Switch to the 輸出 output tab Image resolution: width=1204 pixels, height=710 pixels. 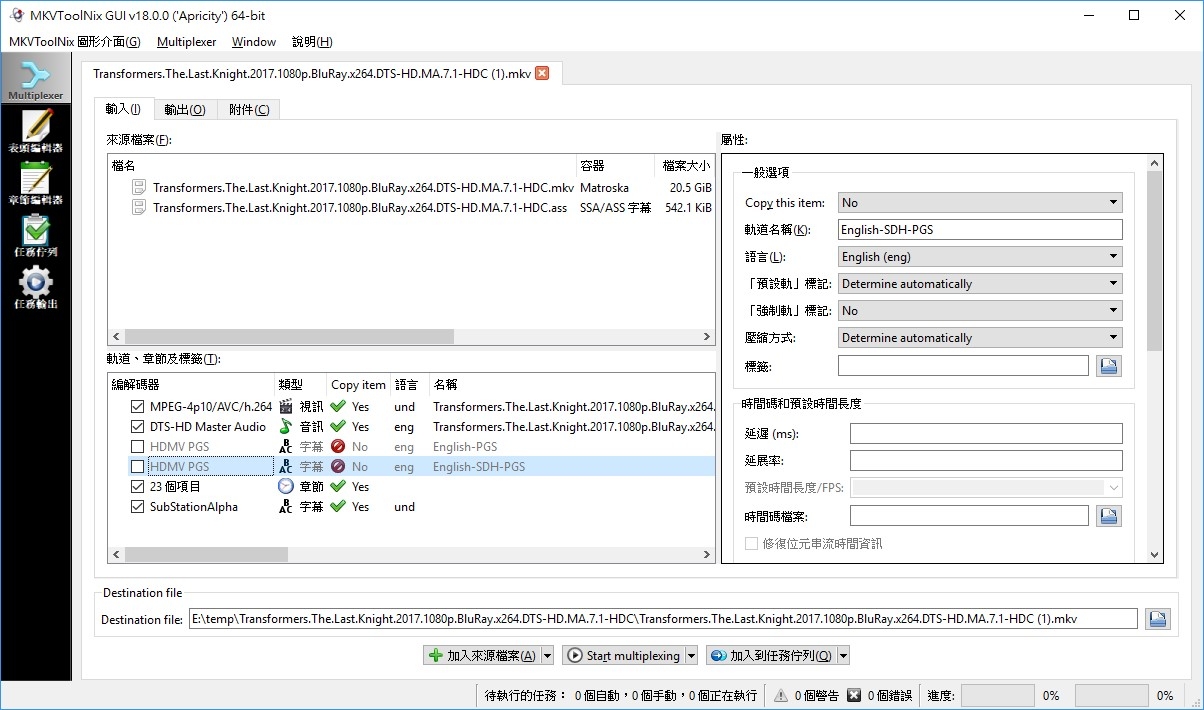click(185, 110)
